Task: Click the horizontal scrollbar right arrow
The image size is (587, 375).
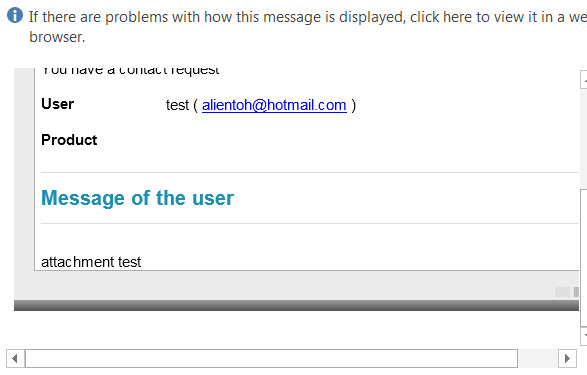Action: pos(567,359)
